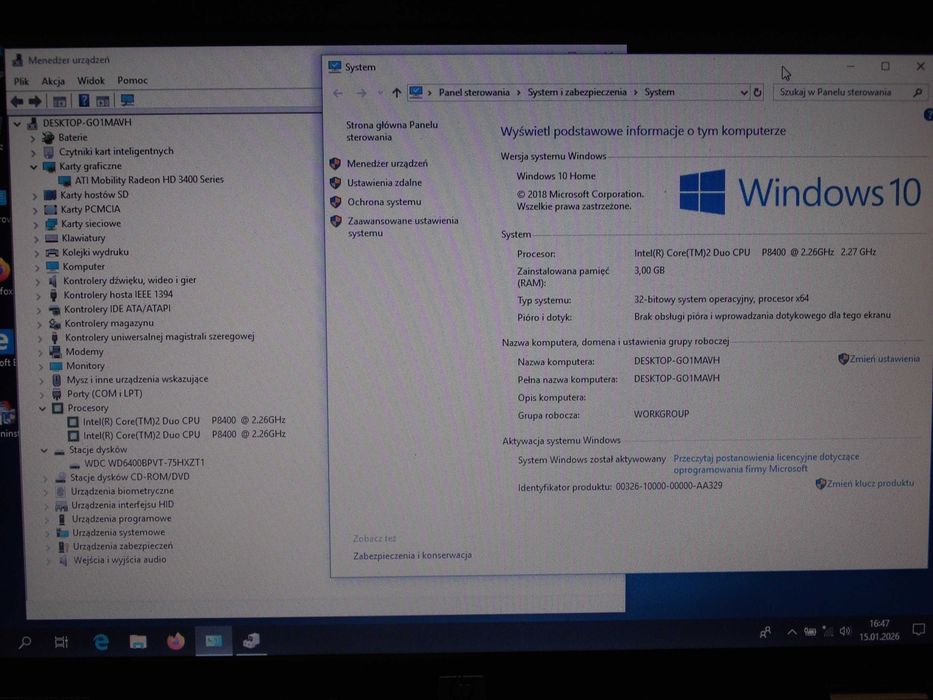933x700 pixels.
Task: Launch Microsoft Edge from the taskbar
Action: click(101, 642)
